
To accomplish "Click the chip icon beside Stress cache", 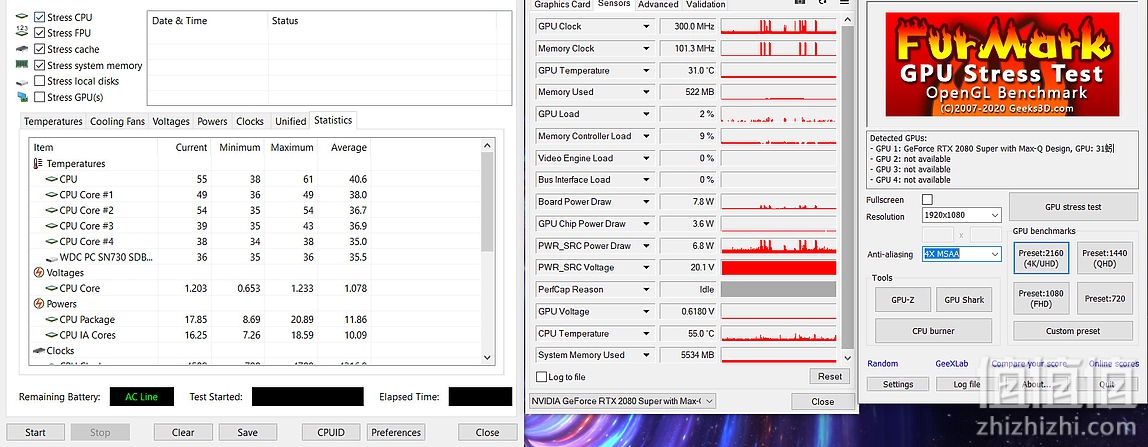I will click(x=22, y=49).
